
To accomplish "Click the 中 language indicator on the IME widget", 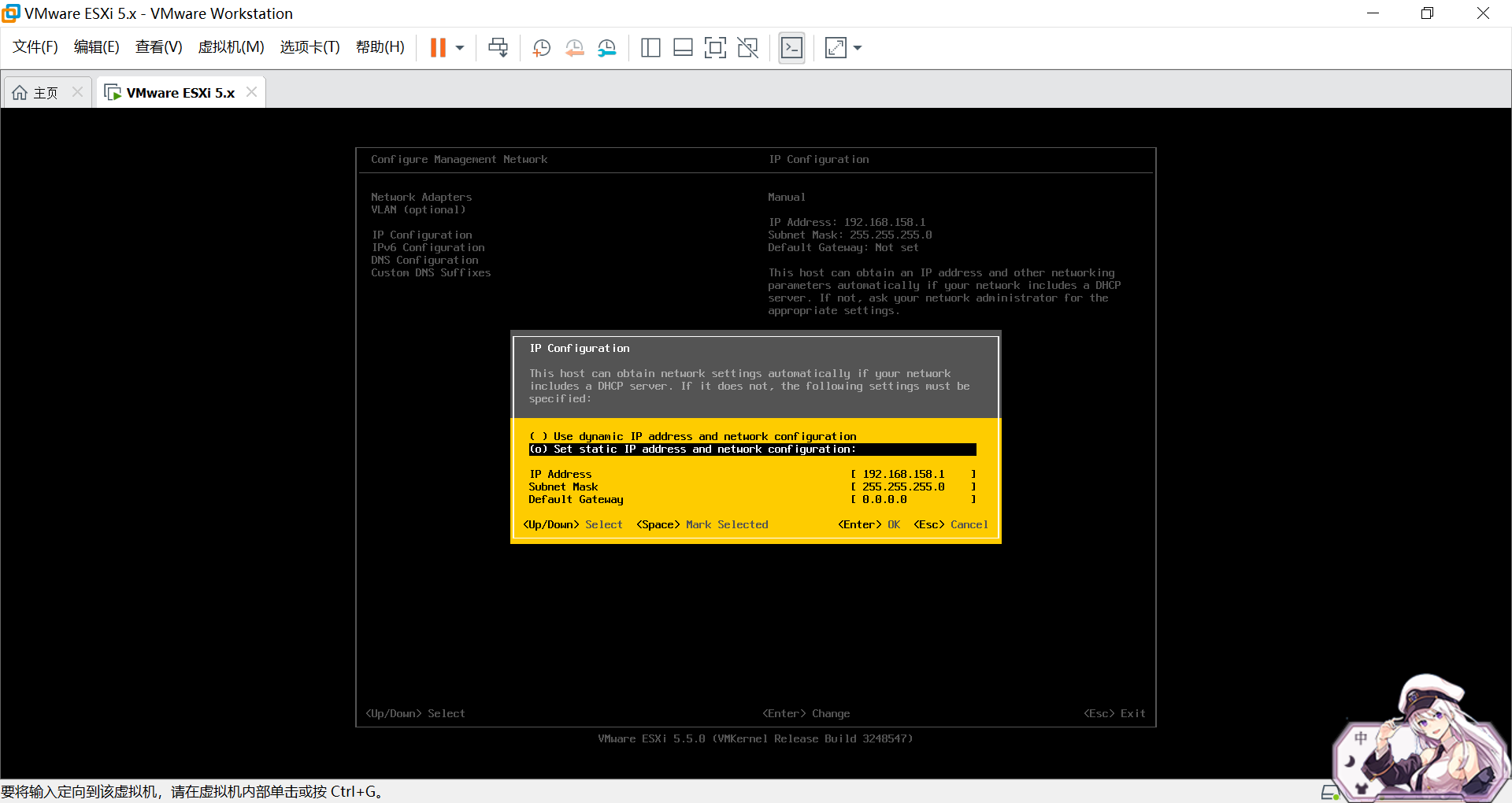I will click(1361, 738).
